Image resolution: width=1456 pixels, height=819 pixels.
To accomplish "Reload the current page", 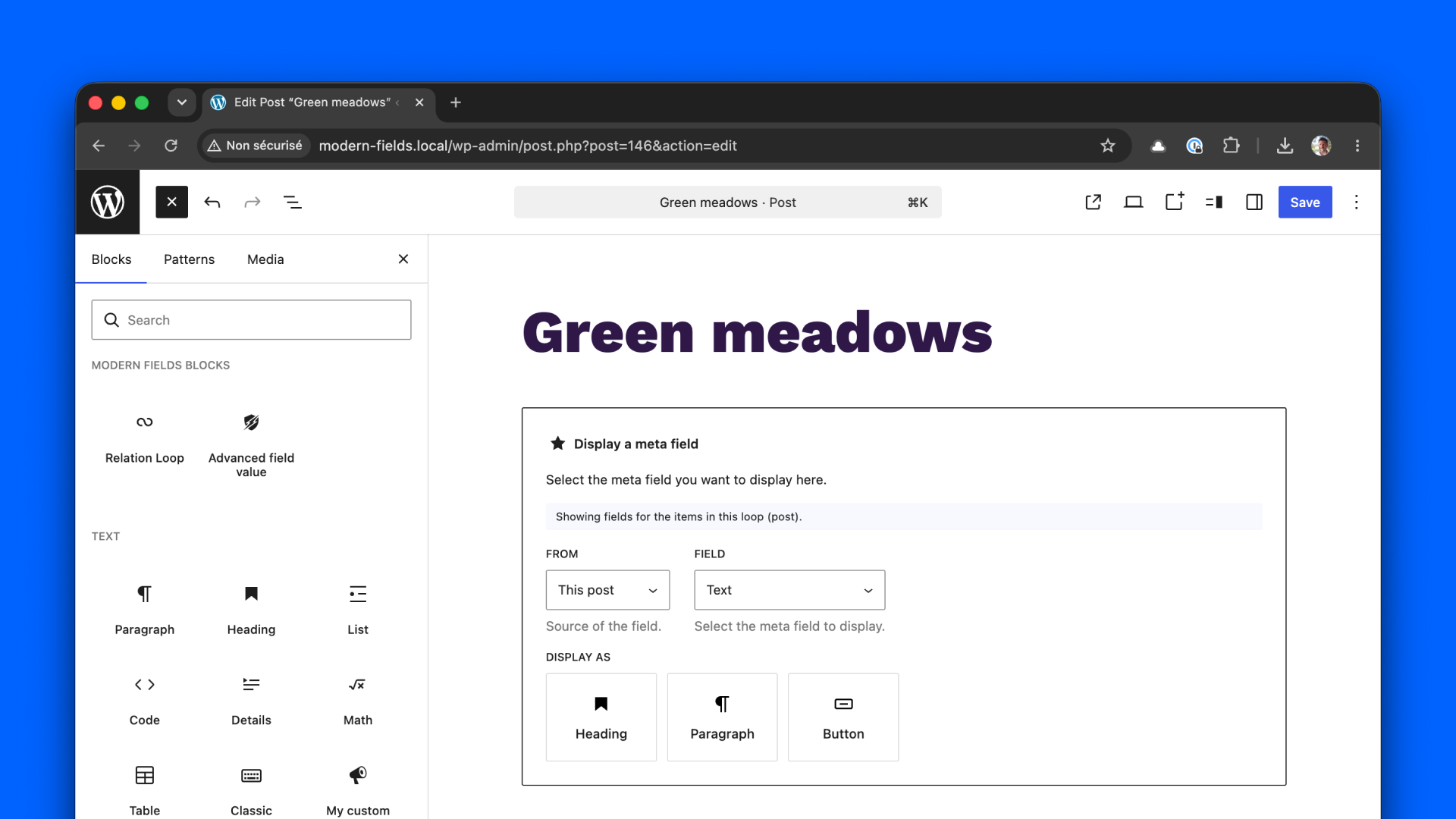I will [171, 146].
